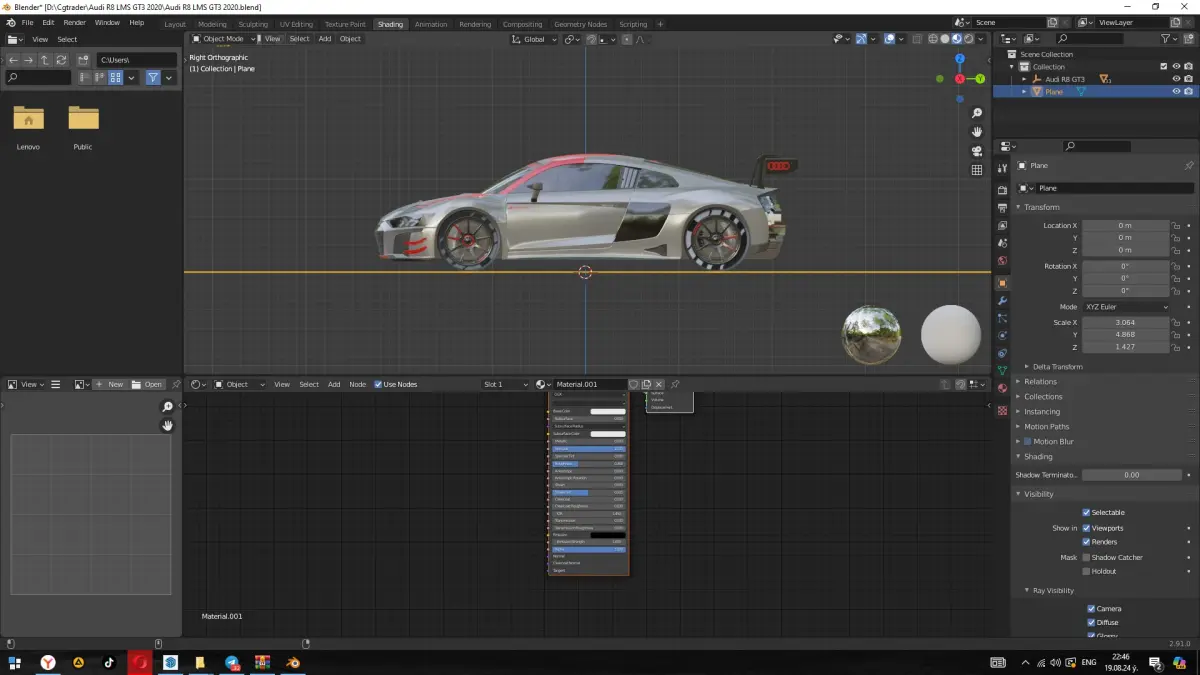Click the new material copy icon
Image resolution: width=1200 pixels, height=675 pixels.
click(x=646, y=384)
